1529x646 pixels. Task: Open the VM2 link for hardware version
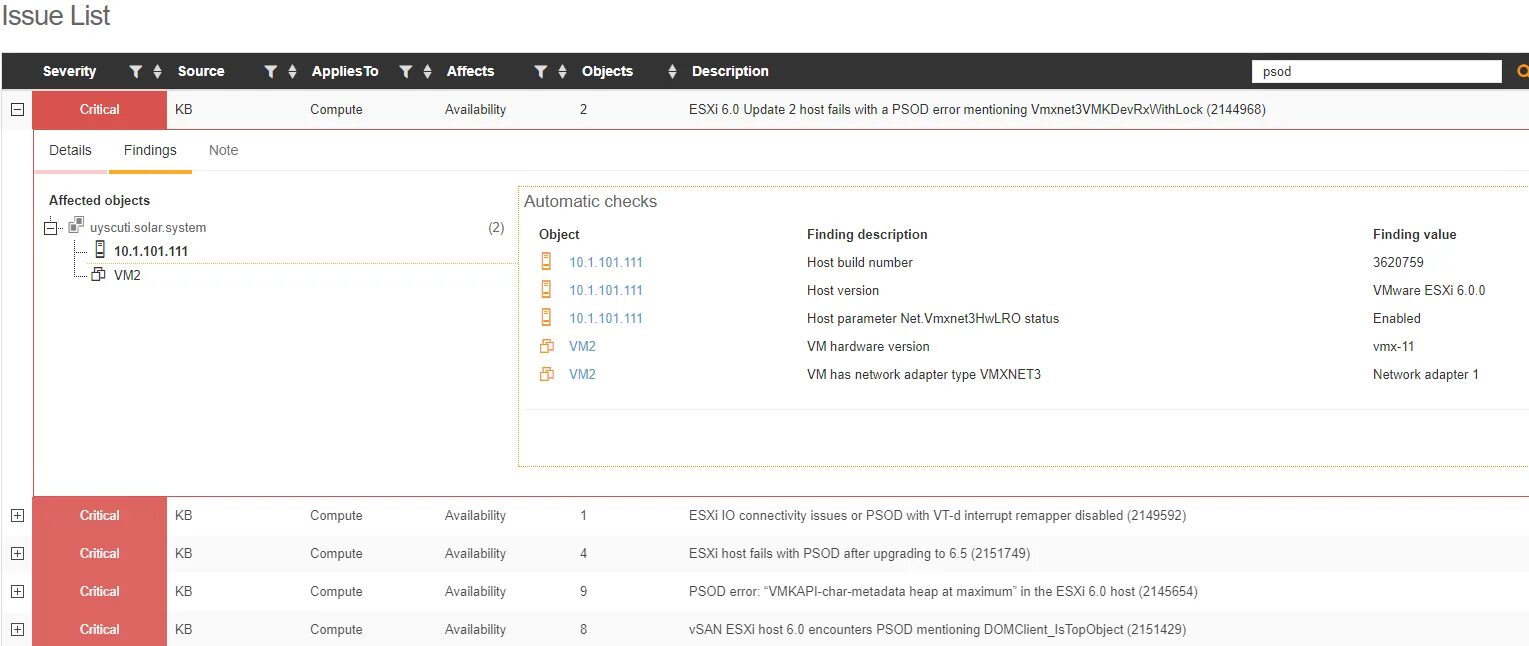click(x=582, y=346)
